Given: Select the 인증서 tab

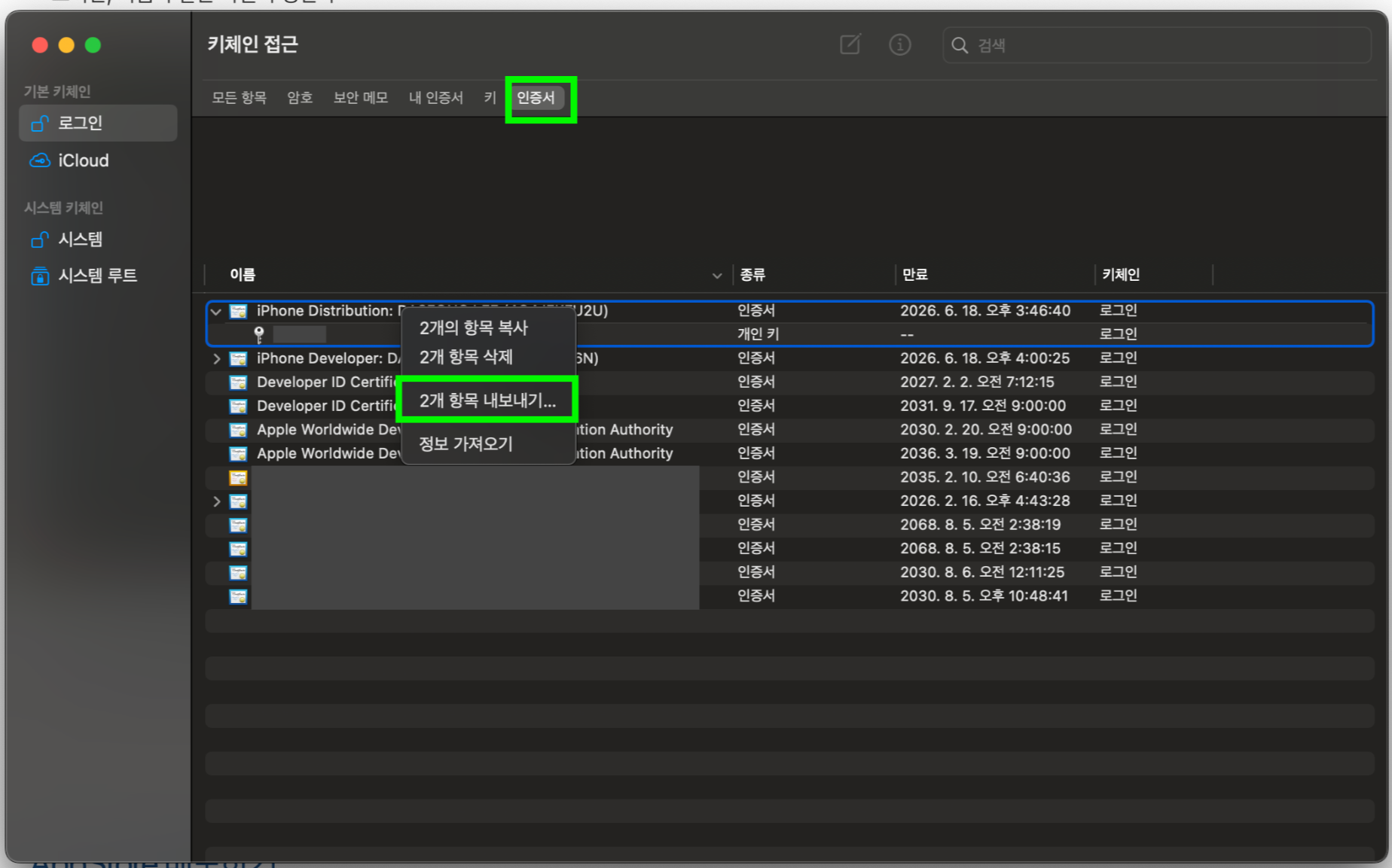Looking at the screenshot, I should coord(536,98).
